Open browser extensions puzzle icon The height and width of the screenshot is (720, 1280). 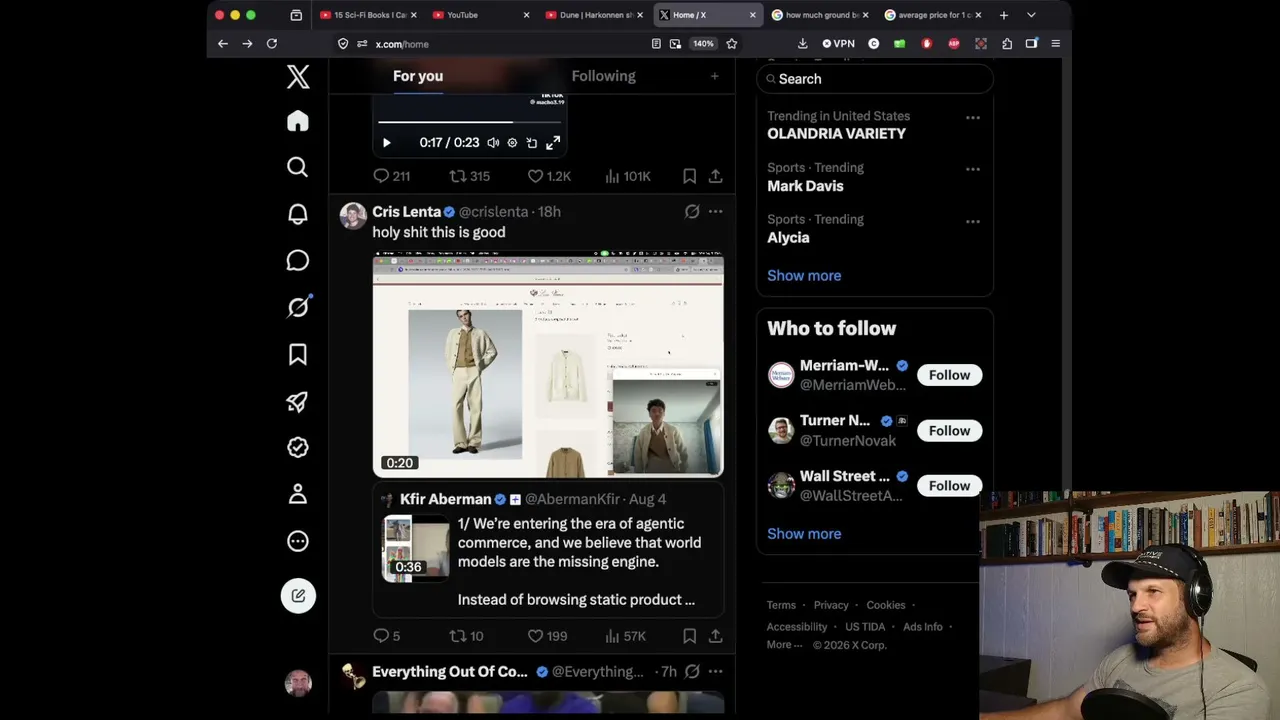(x=1007, y=44)
